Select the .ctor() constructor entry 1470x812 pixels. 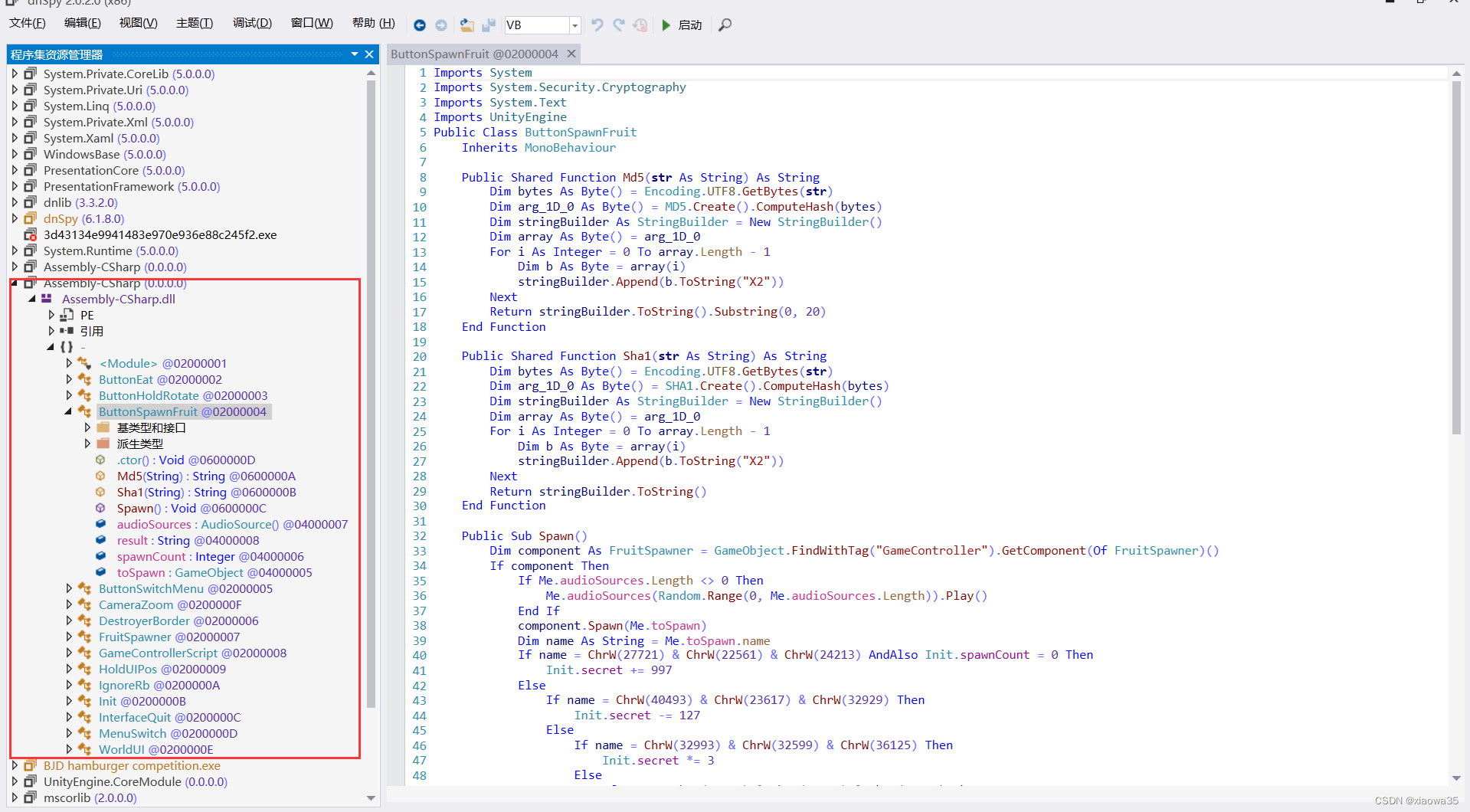pos(186,460)
